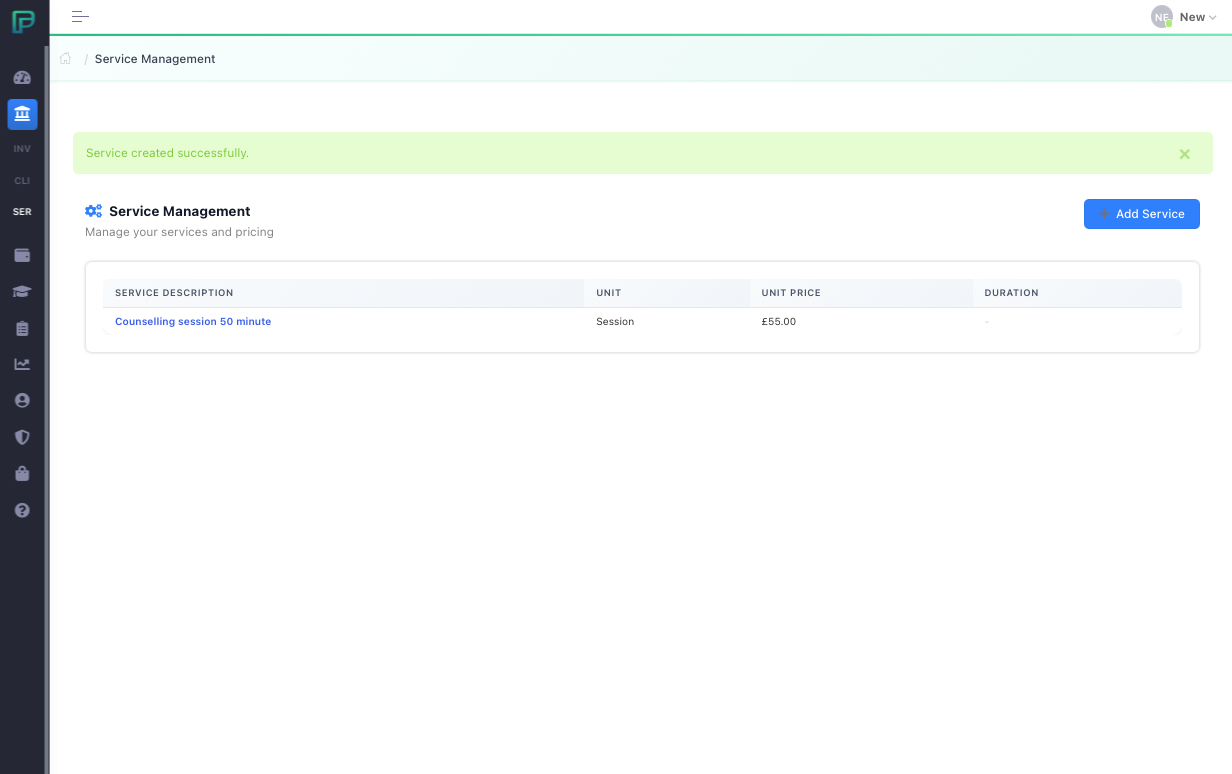Select the graduation cap icon
Viewport: 1232px width, 774px height.
(x=22, y=292)
